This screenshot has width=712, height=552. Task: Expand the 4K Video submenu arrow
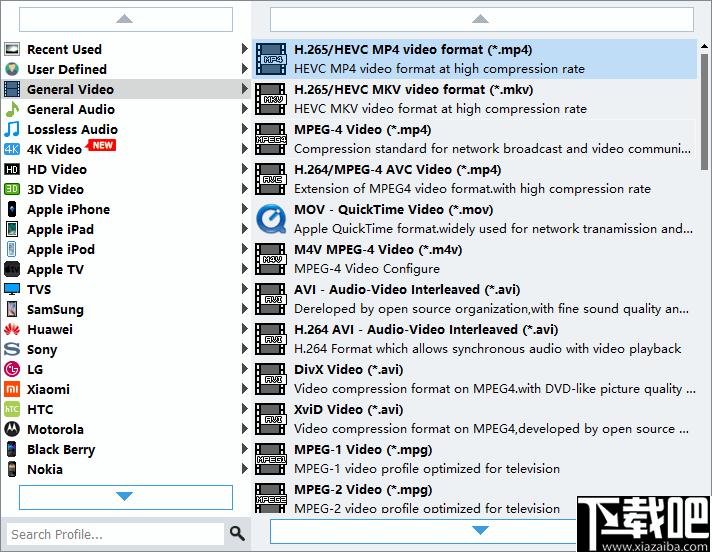[x=244, y=148]
